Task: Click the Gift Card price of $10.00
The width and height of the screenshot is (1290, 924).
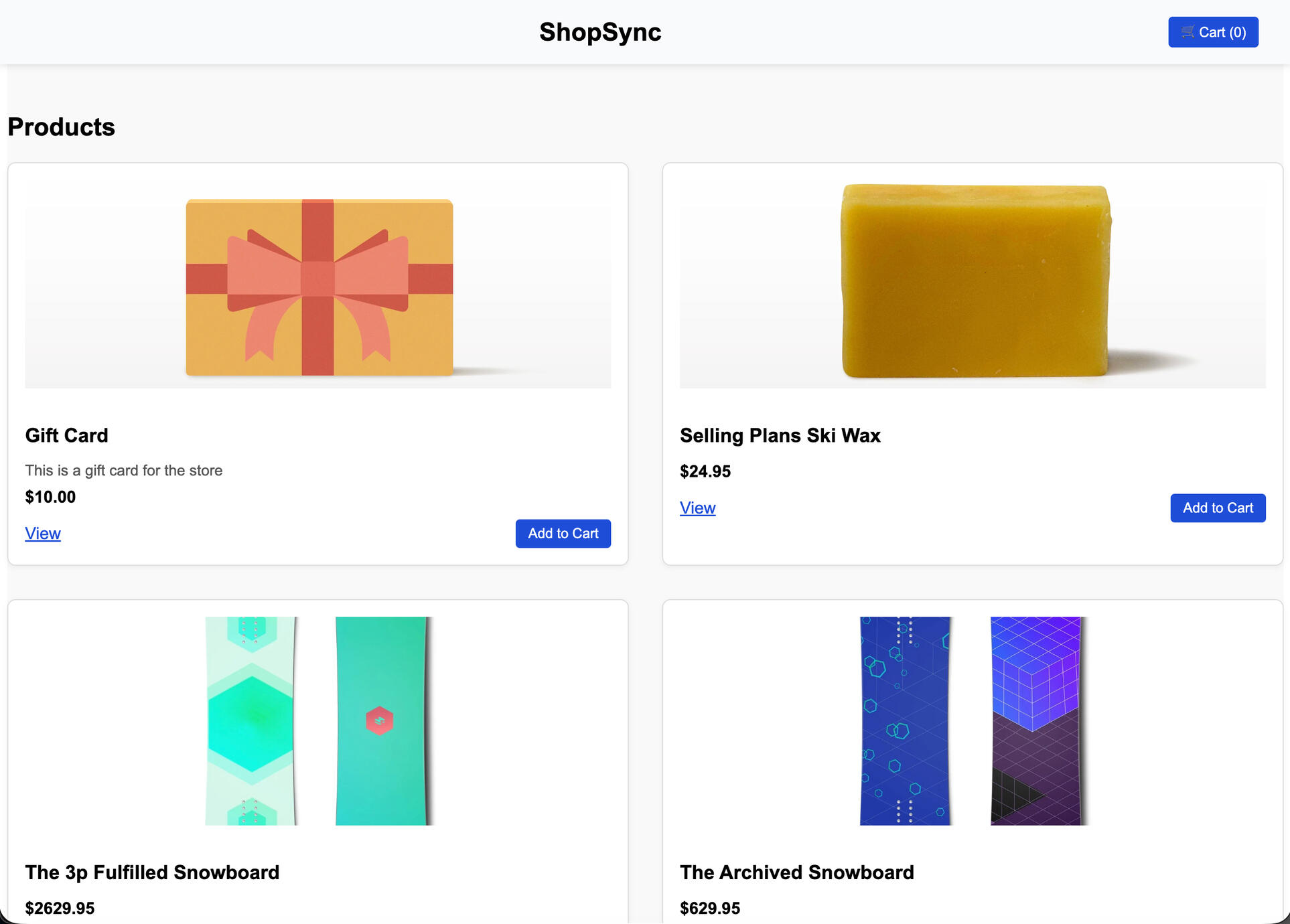Action: click(50, 497)
